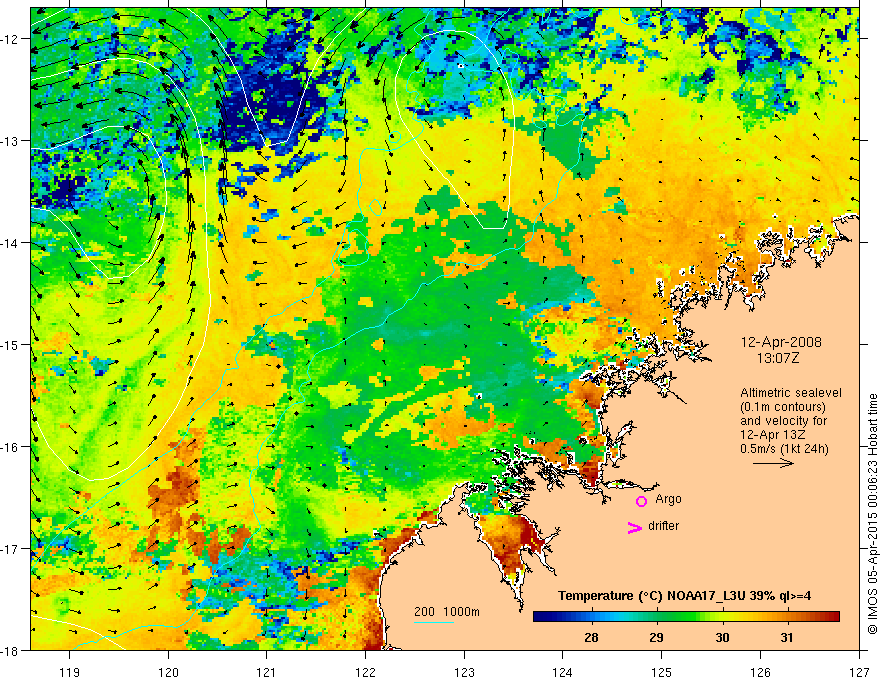This screenshot has width=880, height=680.
Task: Click longitude axis label 121
Action: pyautogui.click(x=267, y=672)
